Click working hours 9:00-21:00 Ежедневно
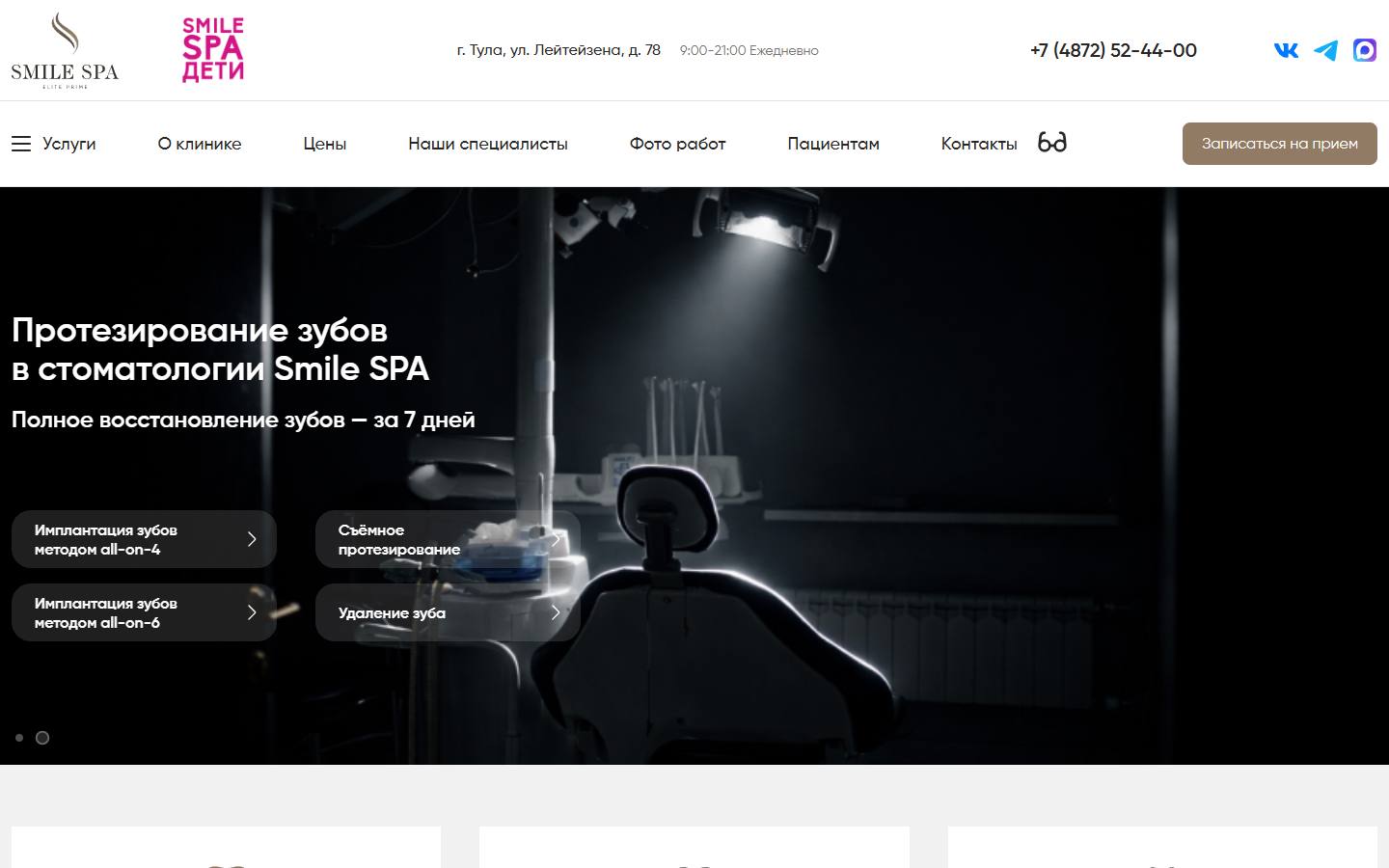This screenshot has height=868, width=1389. tap(749, 50)
